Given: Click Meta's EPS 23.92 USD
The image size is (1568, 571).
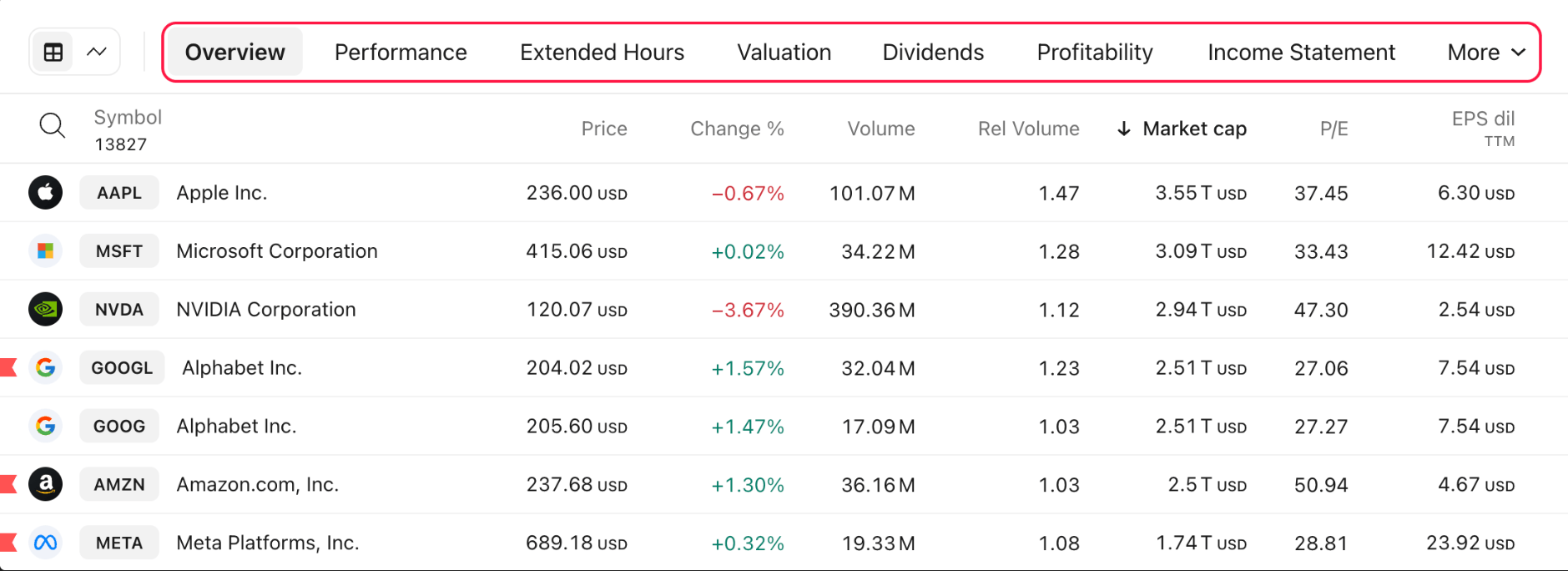Looking at the screenshot, I should click(x=1470, y=543).
